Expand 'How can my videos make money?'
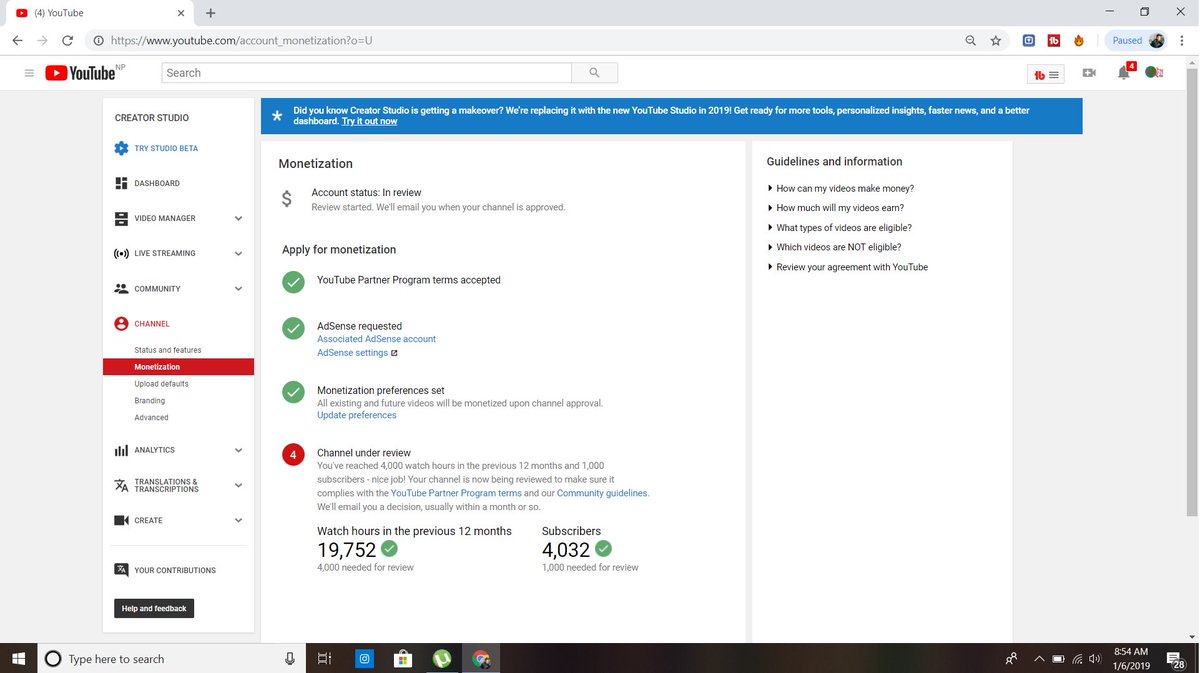The image size is (1200, 673). [x=840, y=188]
